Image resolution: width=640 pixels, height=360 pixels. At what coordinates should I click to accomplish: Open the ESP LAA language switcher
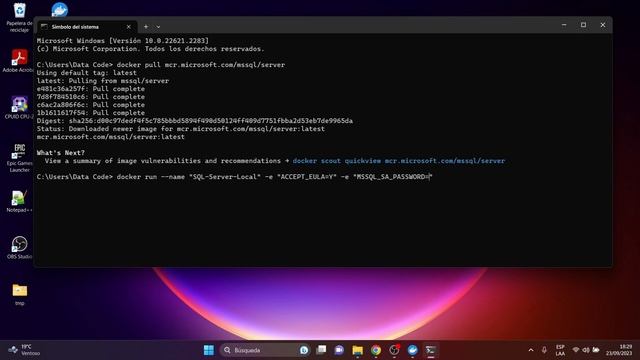click(560, 350)
